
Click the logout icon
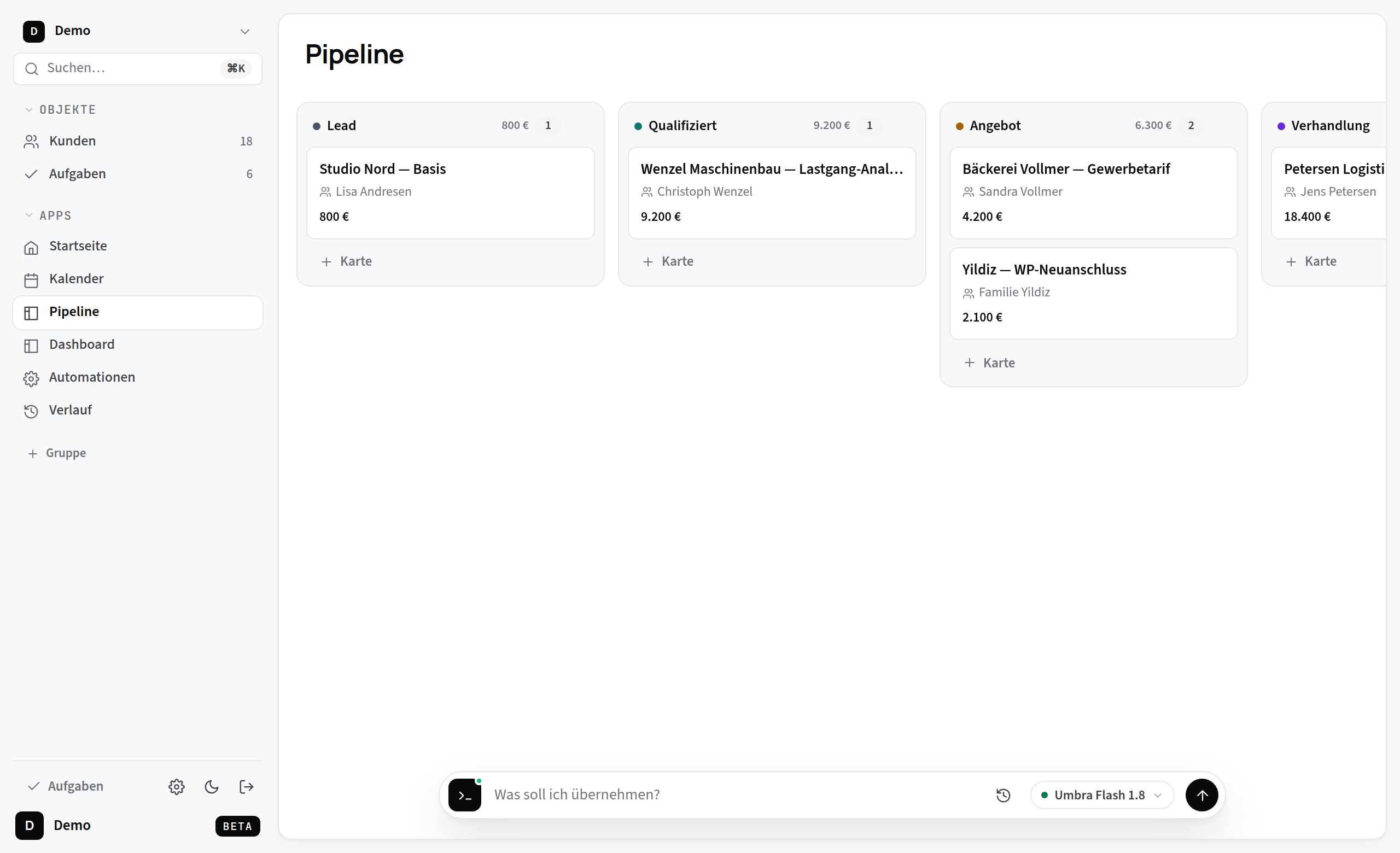[x=247, y=786]
